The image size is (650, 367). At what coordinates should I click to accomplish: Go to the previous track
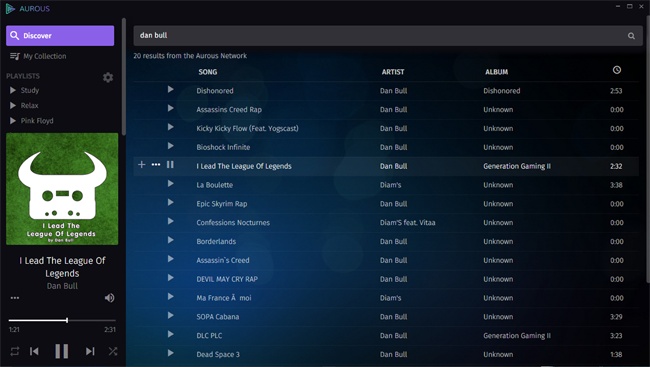click(34, 351)
